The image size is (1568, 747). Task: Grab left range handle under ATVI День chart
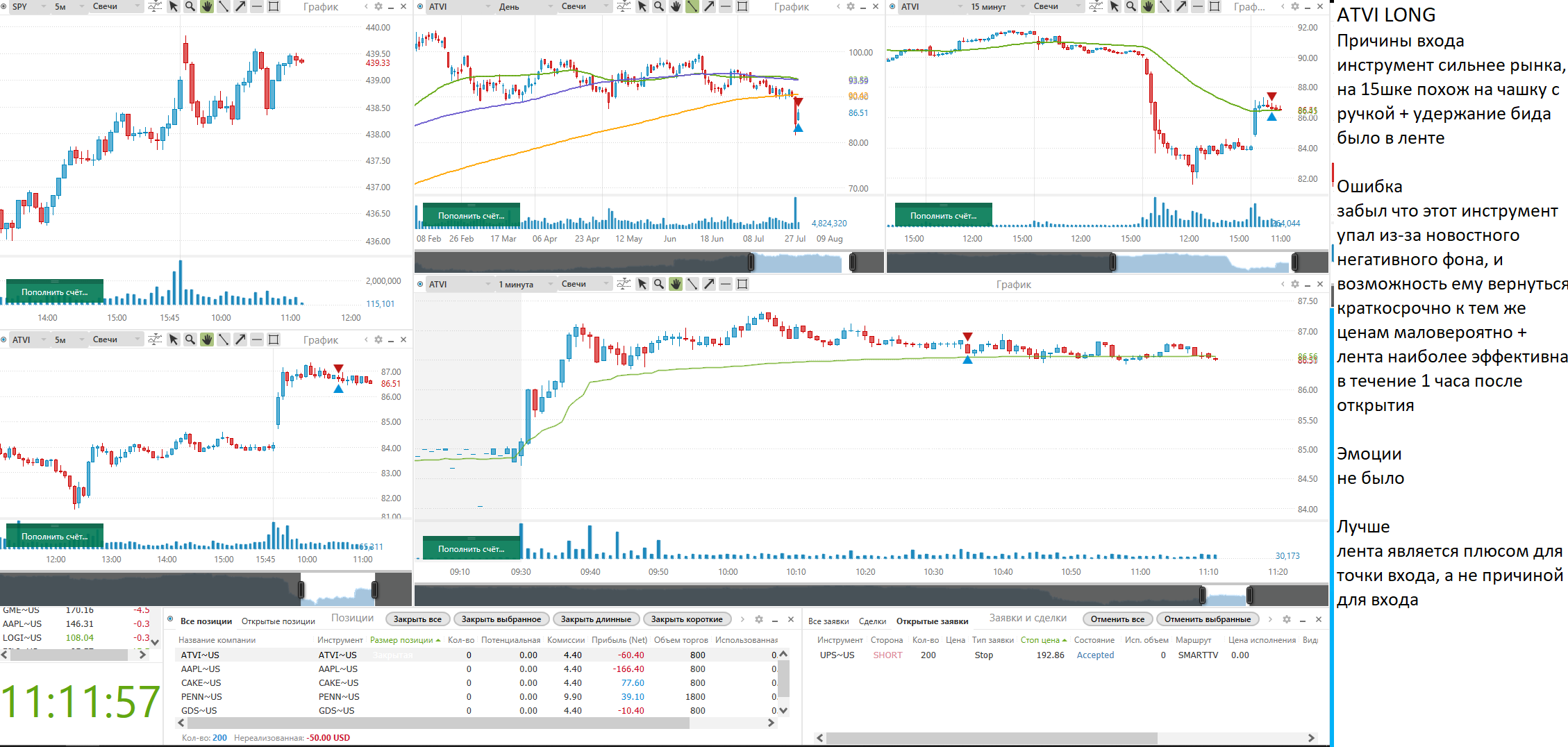coord(751,262)
